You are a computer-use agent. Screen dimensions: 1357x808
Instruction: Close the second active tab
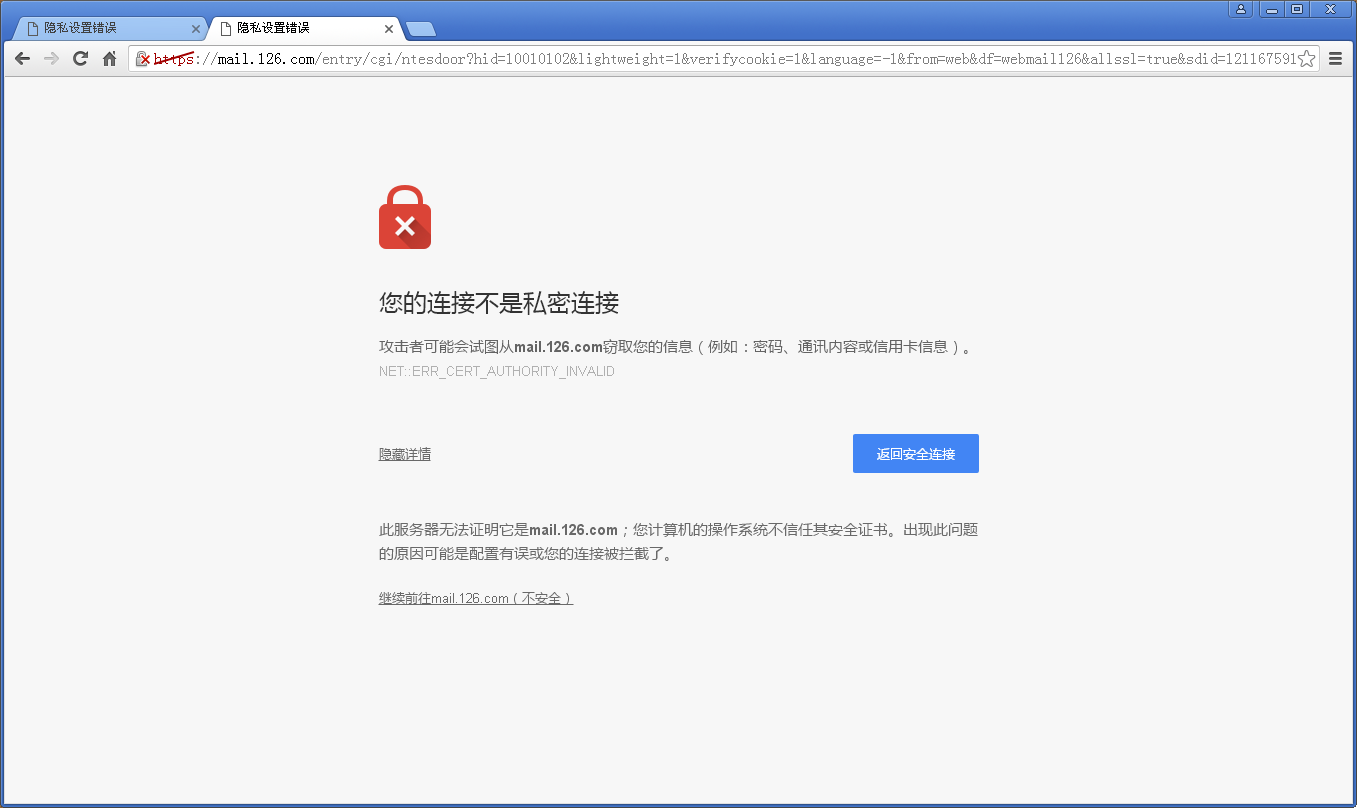pyautogui.click(x=389, y=29)
